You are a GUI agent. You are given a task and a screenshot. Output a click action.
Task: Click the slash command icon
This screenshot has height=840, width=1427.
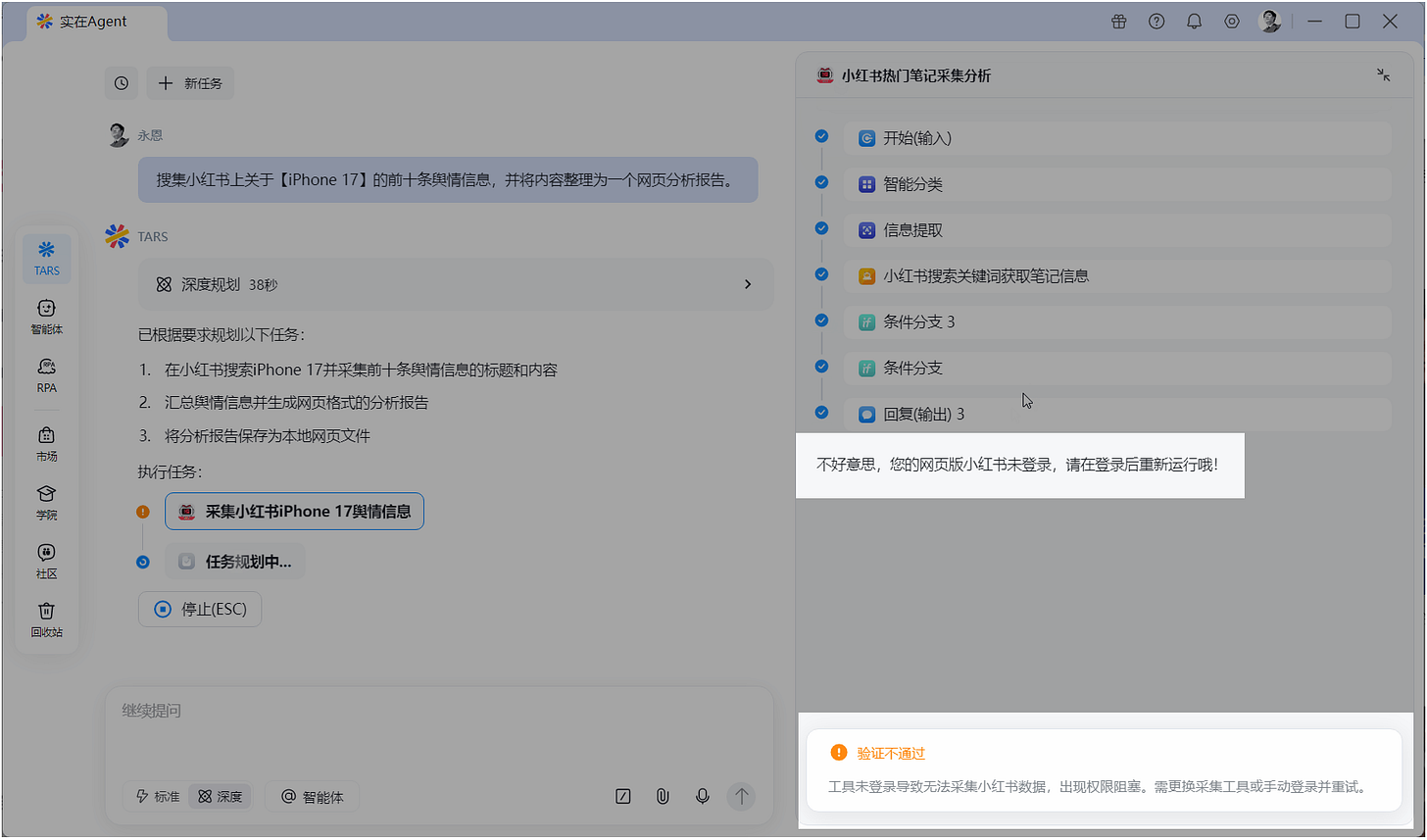click(623, 797)
